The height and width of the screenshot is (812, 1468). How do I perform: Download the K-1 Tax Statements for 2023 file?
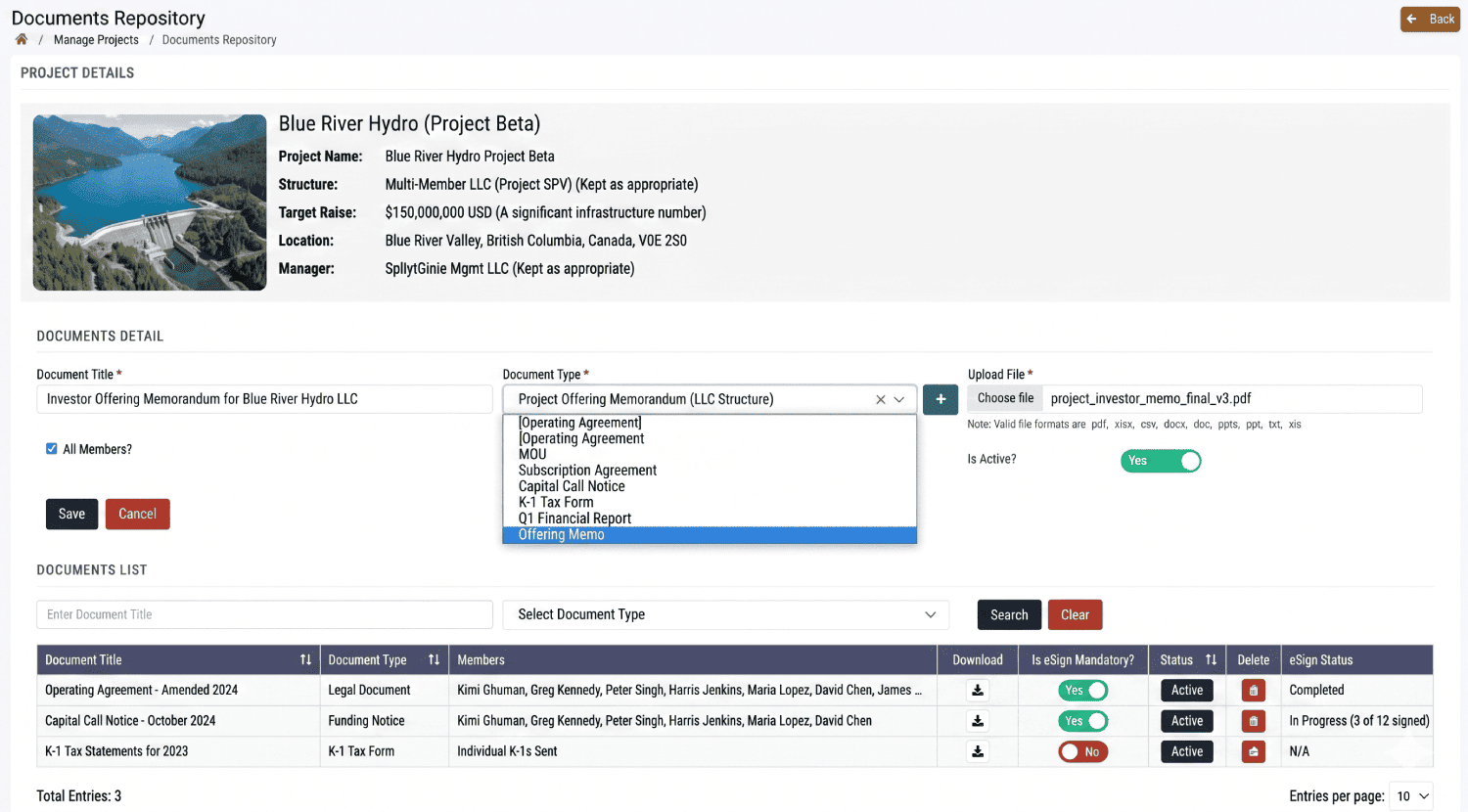point(978,751)
